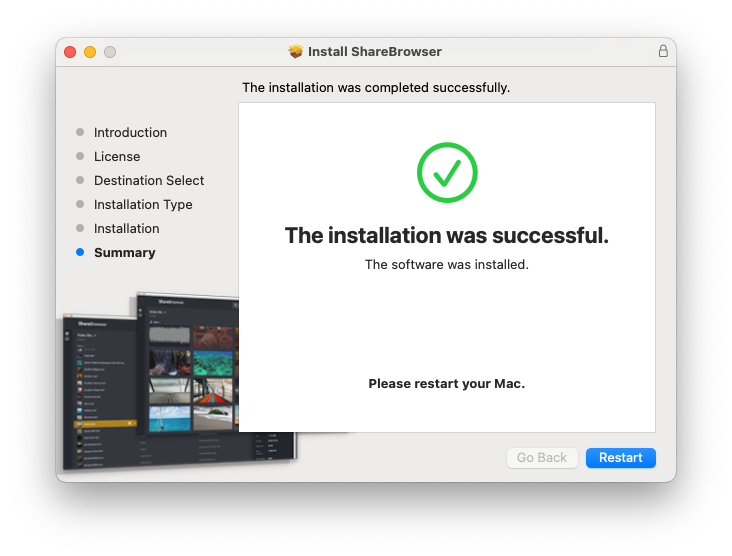Screen dimensions: 732x556
Task: Click the disabled Go Back button
Action: (542, 457)
